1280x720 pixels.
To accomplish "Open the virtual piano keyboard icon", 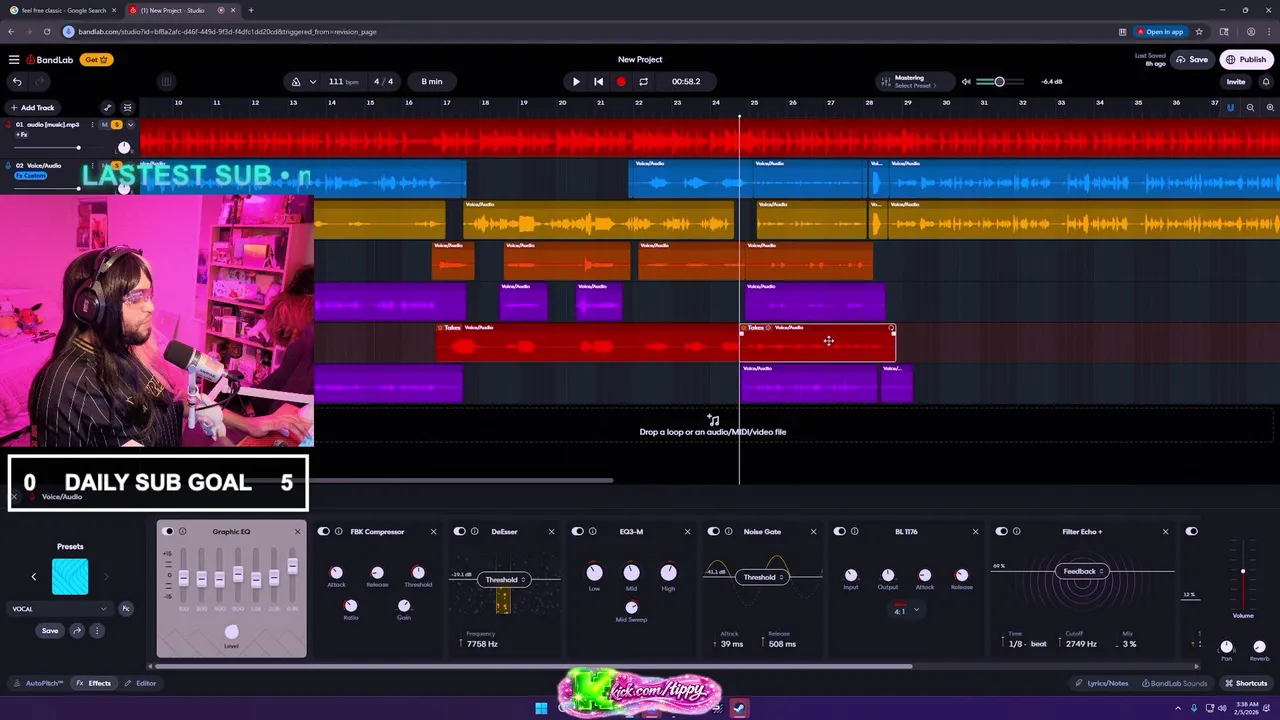I will pos(167,82).
